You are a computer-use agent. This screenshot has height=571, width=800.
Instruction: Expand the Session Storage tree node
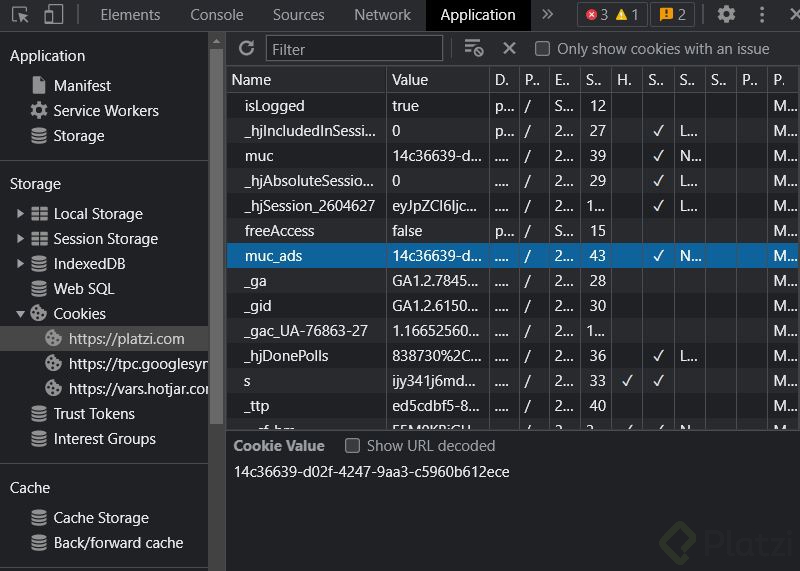tap(20, 239)
